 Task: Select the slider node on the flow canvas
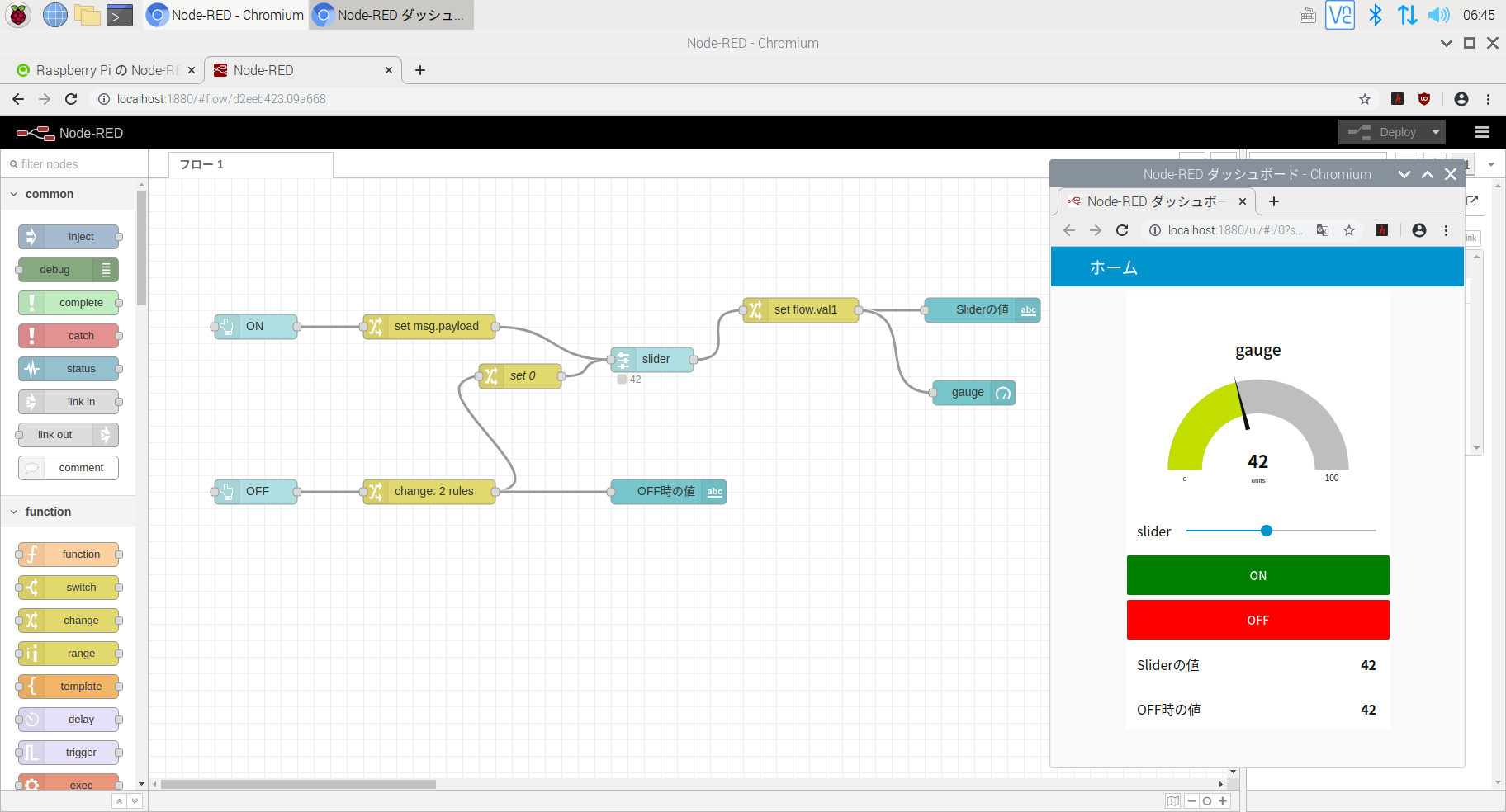pos(652,360)
